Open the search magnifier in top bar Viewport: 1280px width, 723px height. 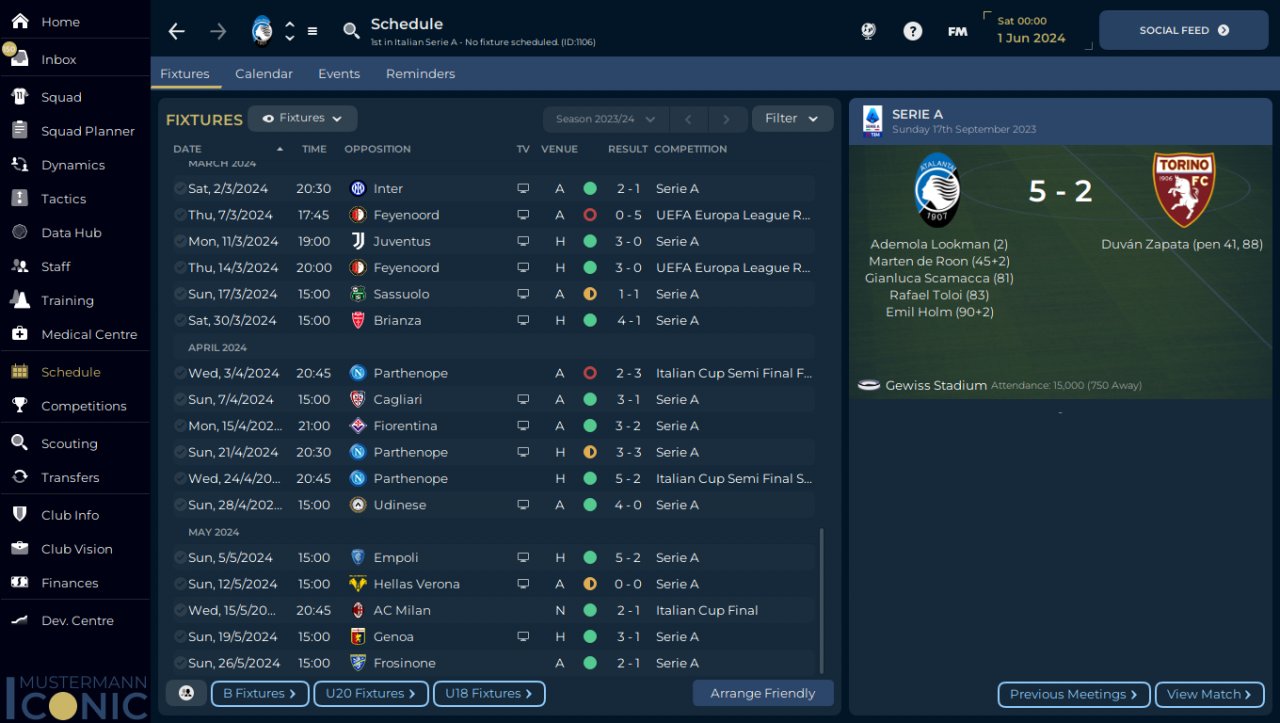(x=351, y=31)
